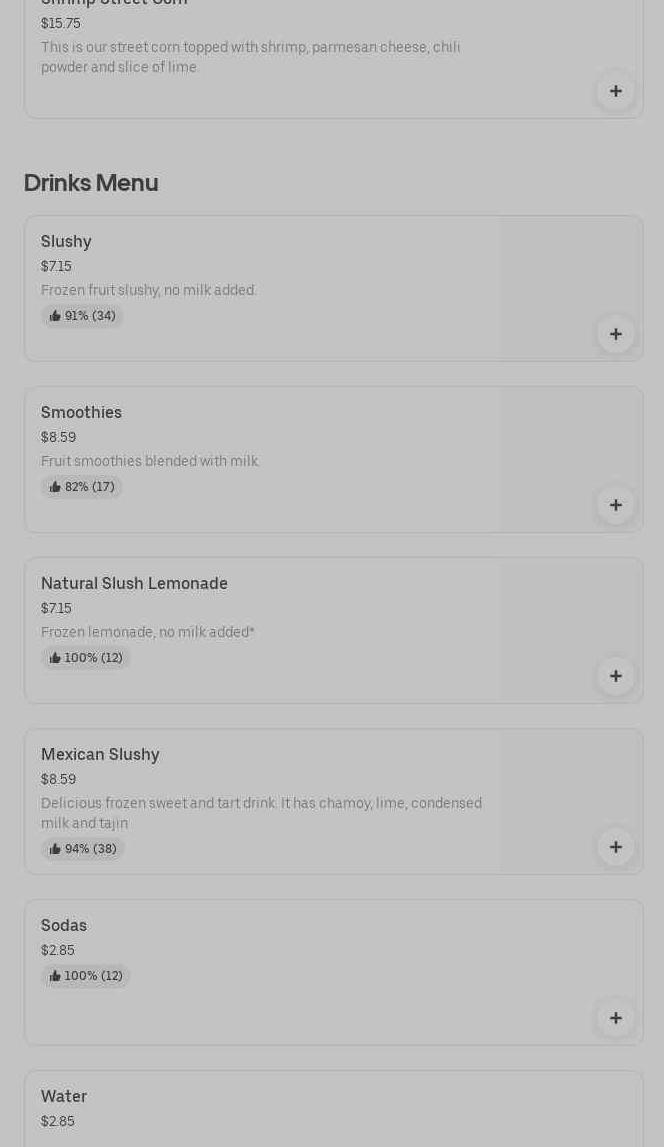Select the Water menu item

pyautogui.click(x=333, y=1109)
